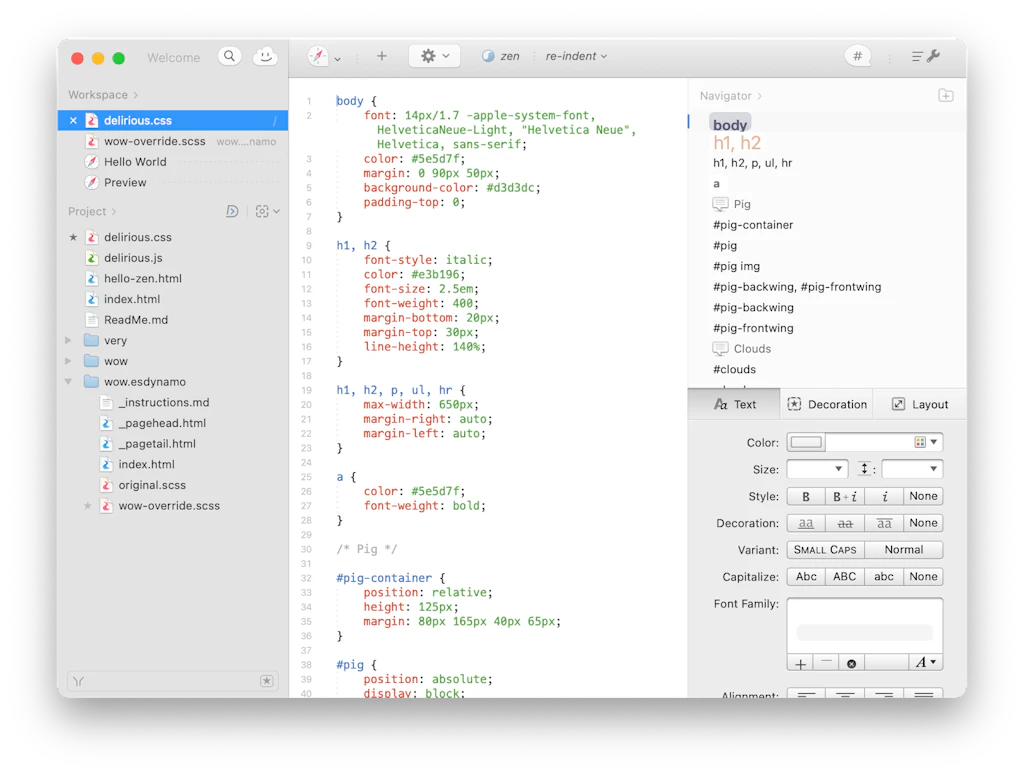The height and width of the screenshot is (774, 1024).
Task: Click the Font Family list field
Action: tap(865, 625)
